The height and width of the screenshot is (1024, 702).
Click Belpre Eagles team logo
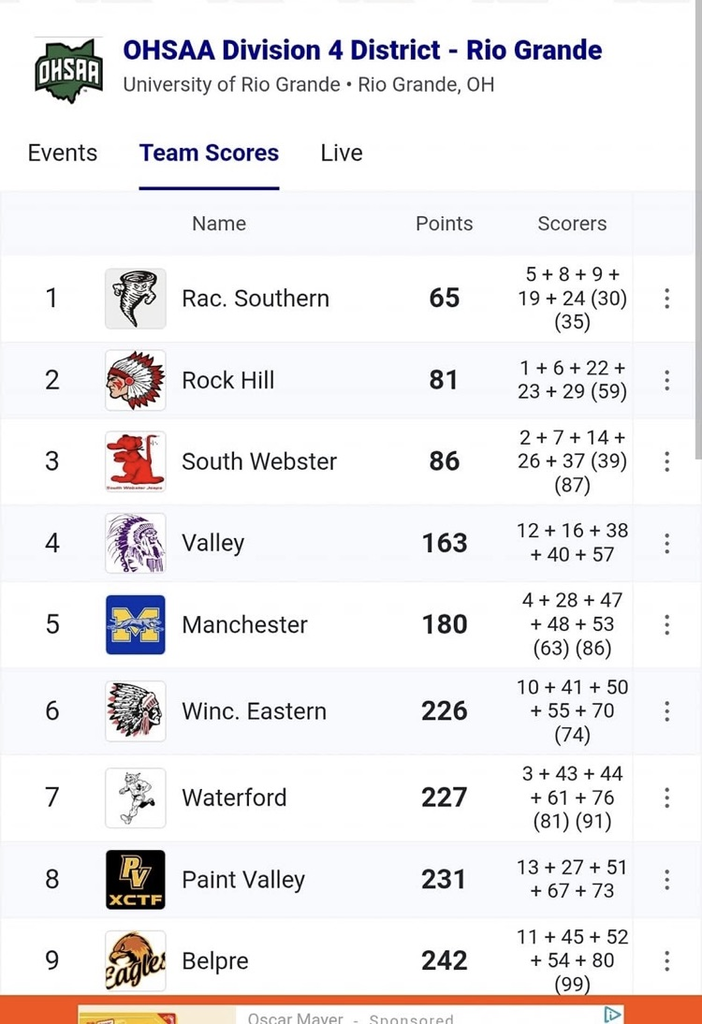point(135,961)
